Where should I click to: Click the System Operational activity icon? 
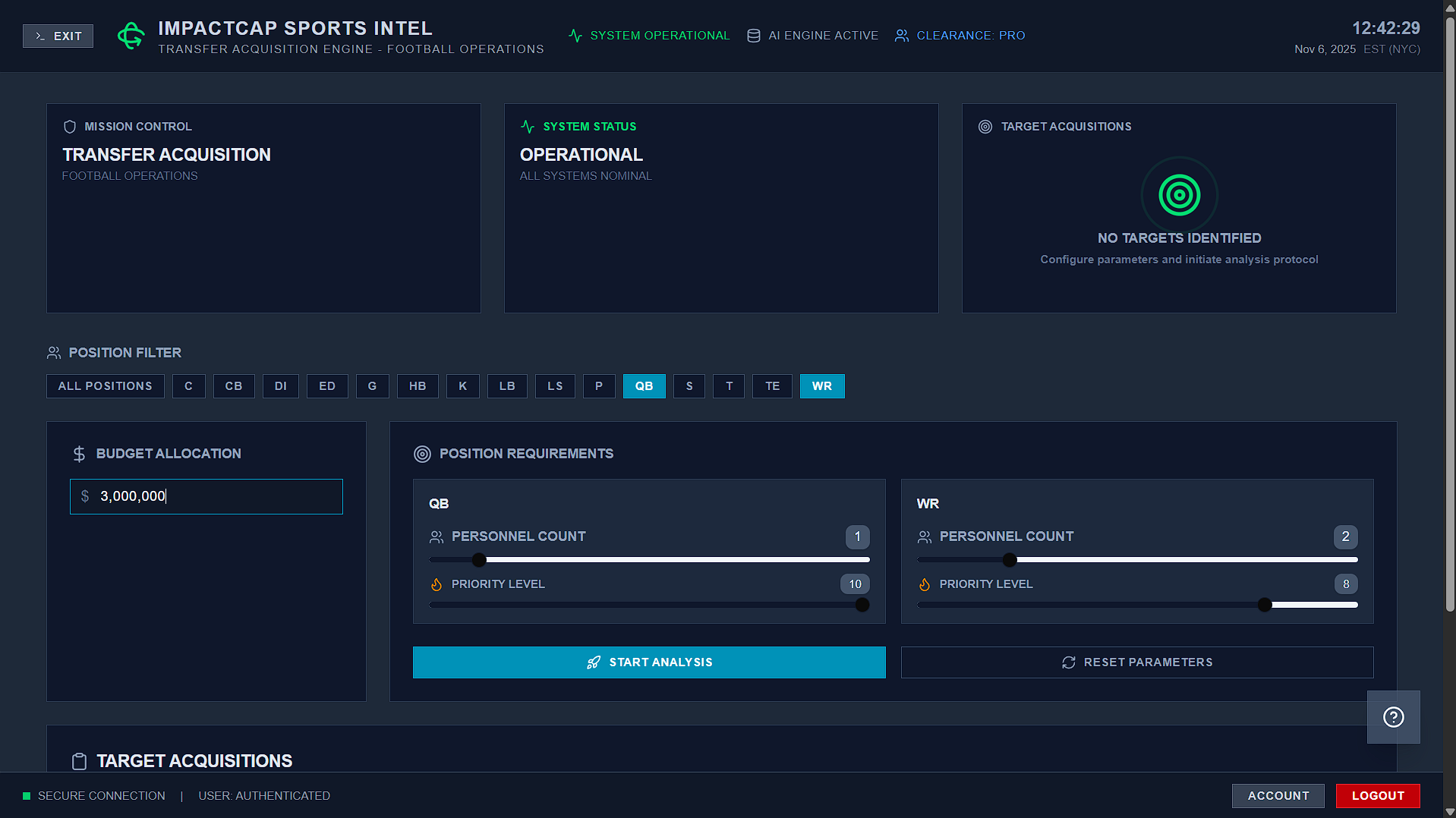tap(575, 35)
